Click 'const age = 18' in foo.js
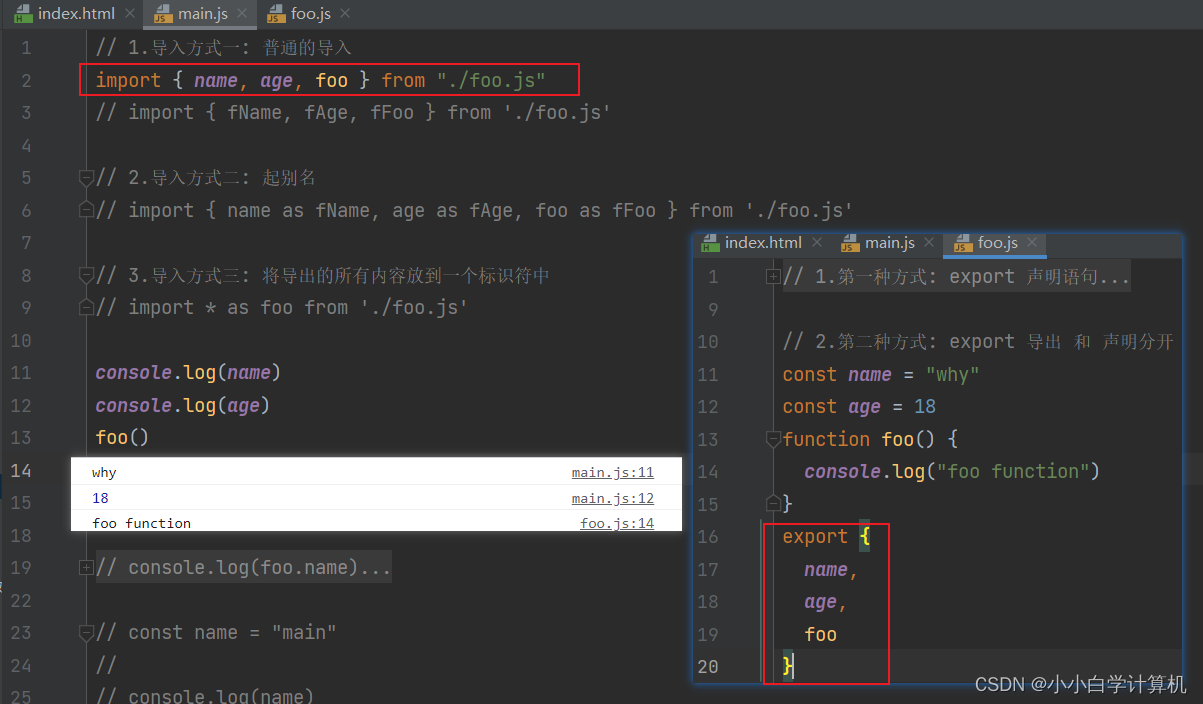1203x704 pixels. (x=859, y=406)
